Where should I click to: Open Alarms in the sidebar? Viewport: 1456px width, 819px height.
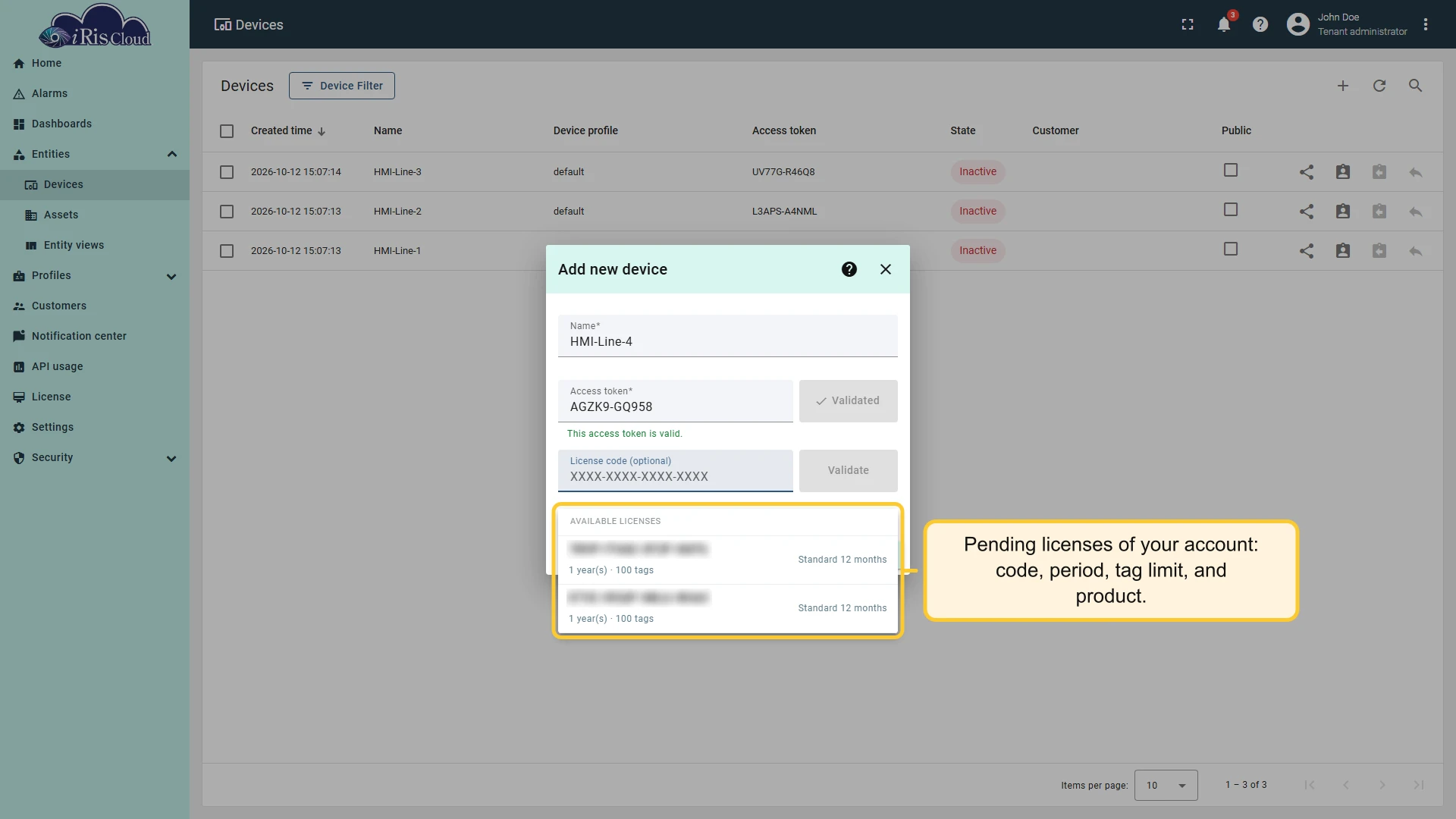click(x=95, y=93)
